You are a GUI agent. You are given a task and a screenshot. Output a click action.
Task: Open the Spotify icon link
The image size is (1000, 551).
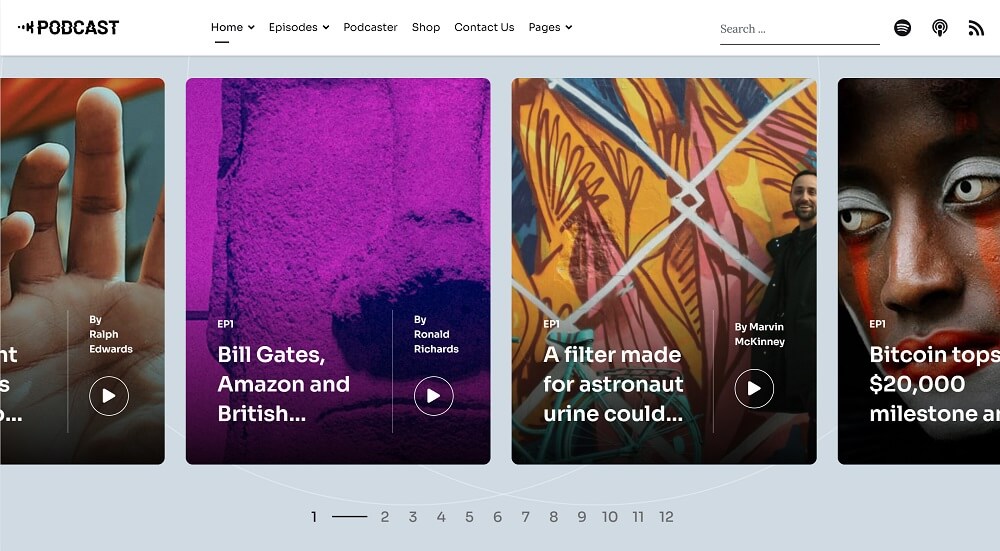pos(902,28)
